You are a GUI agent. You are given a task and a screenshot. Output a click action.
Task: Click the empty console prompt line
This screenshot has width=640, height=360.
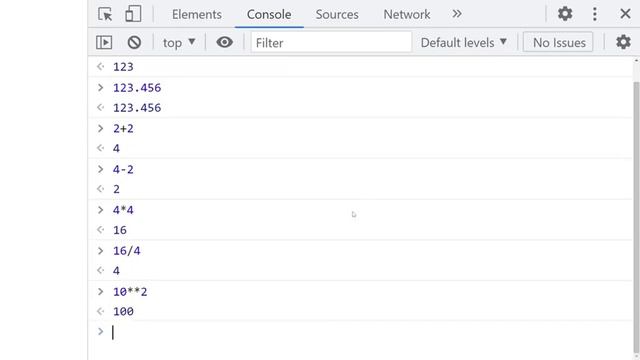pos(360,332)
